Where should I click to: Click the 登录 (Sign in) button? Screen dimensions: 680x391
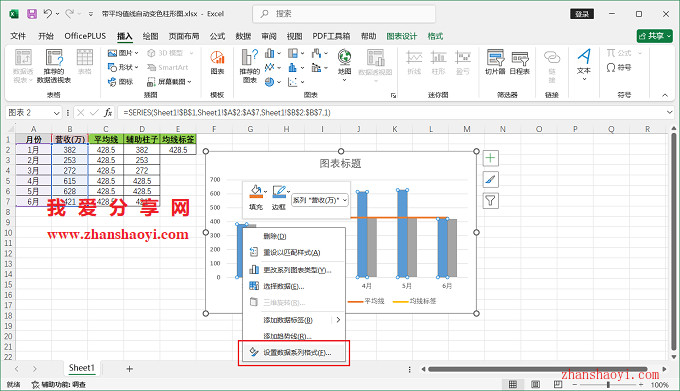582,14
